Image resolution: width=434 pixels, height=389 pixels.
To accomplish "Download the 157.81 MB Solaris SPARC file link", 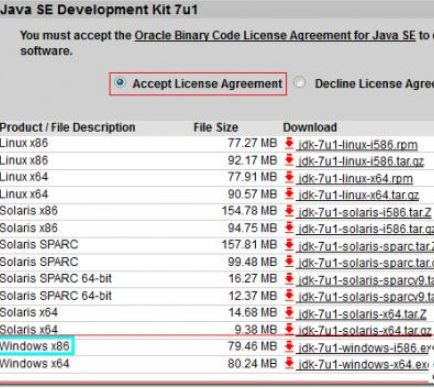I will point(366,246).
